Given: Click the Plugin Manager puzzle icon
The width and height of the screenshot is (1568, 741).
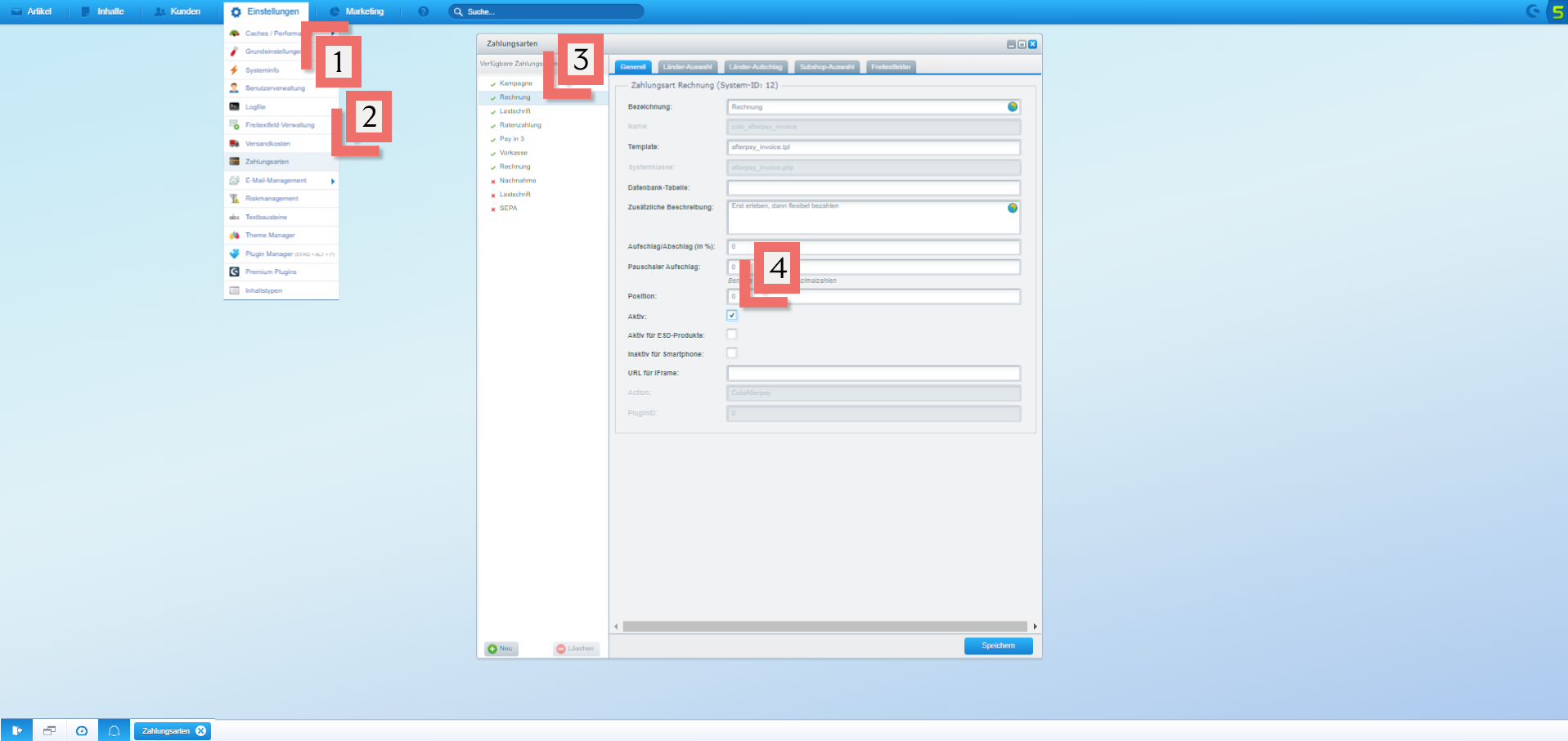Looking at the screenshot, I should [x=234, y=254].
